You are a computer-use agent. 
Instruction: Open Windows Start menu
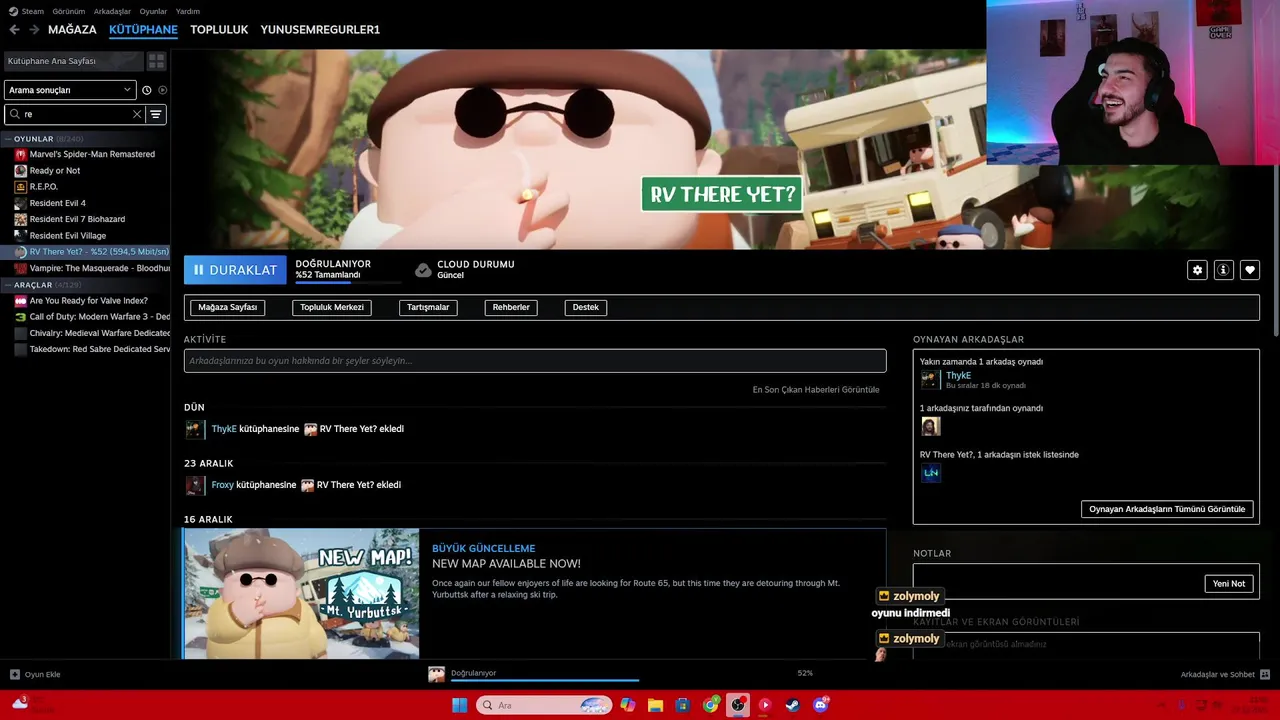[459, 705]
